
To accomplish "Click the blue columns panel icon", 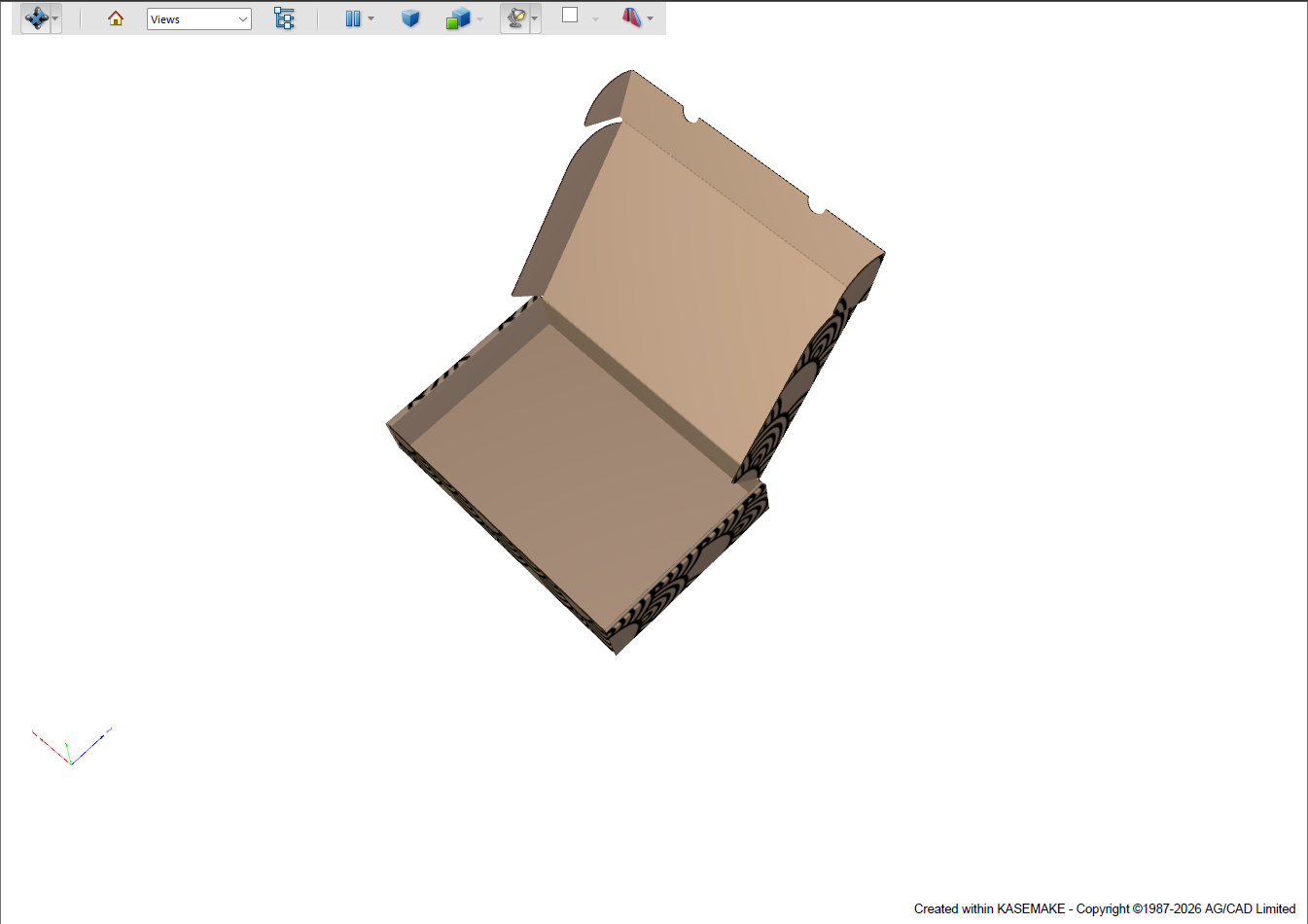I will 353,18.
